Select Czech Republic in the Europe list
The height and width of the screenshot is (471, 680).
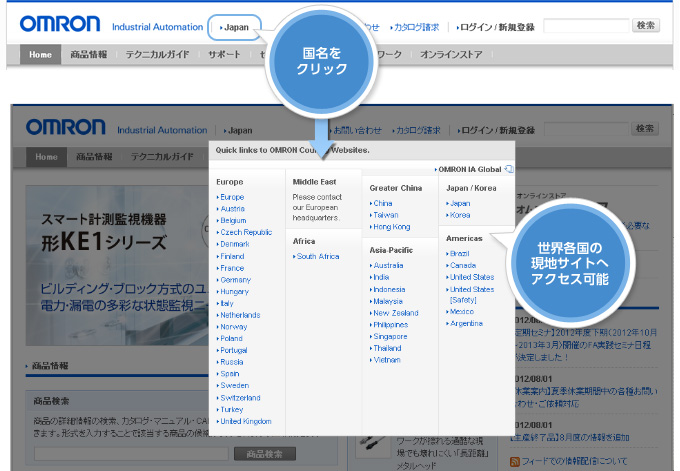coord(244,232)
